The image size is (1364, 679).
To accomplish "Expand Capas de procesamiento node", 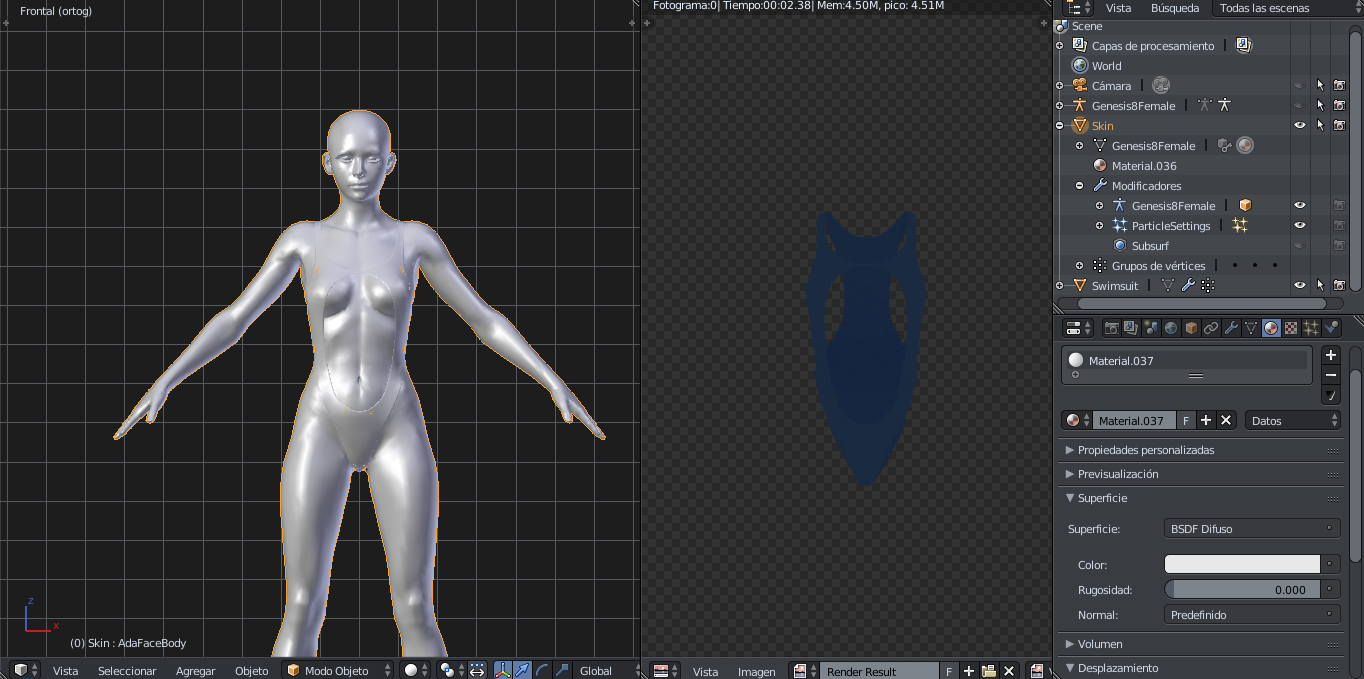I will (1060, 46).
